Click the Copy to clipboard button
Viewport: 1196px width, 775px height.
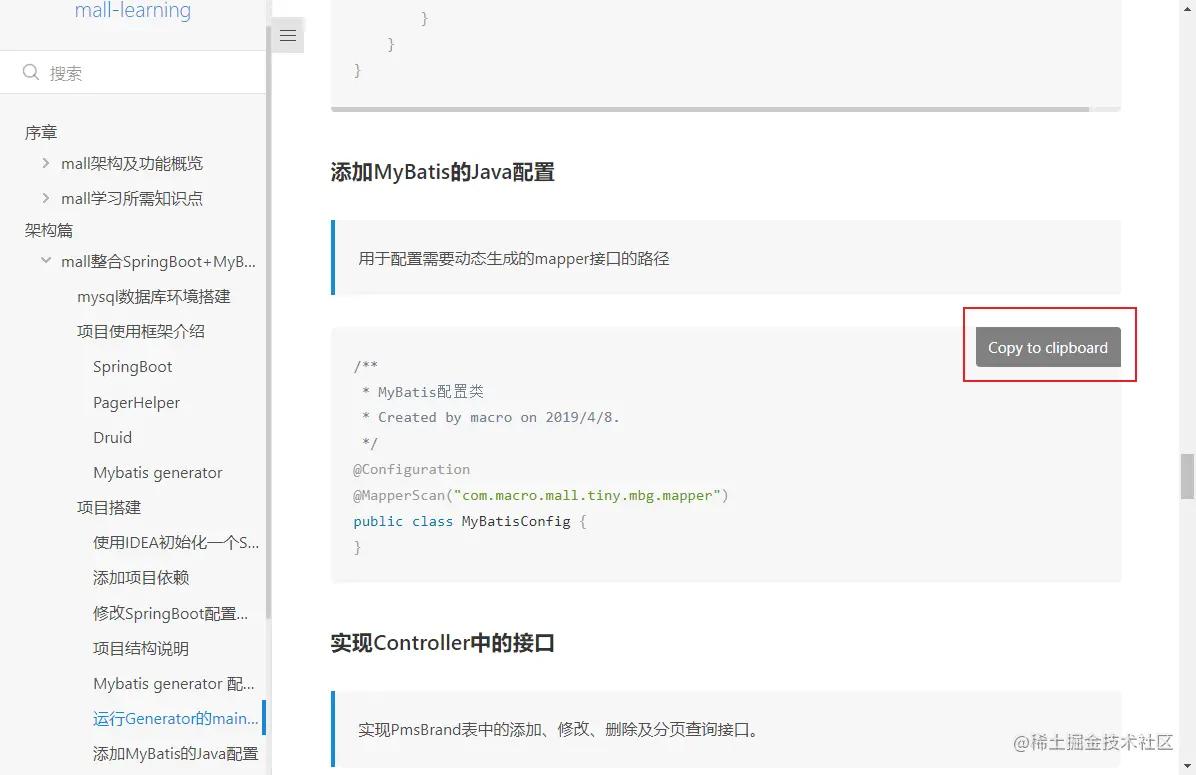(x=1047, y=347)
